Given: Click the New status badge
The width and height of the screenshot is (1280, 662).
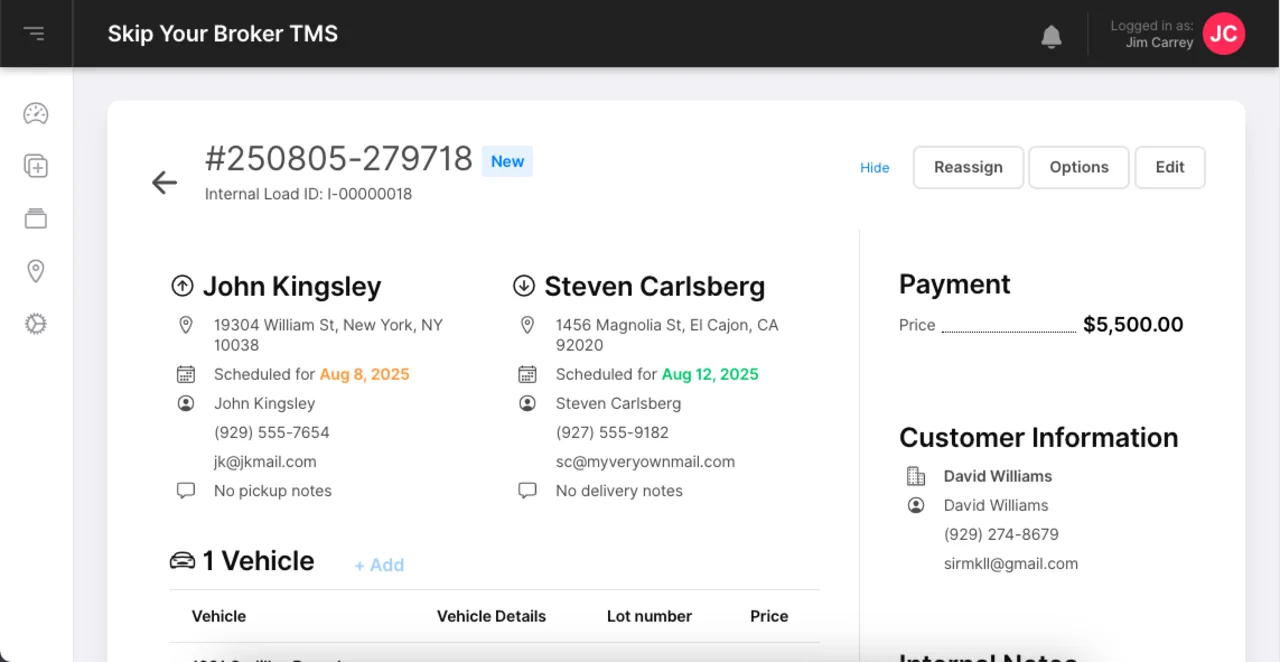Looking at the screenshot, I should click(507, 161).
